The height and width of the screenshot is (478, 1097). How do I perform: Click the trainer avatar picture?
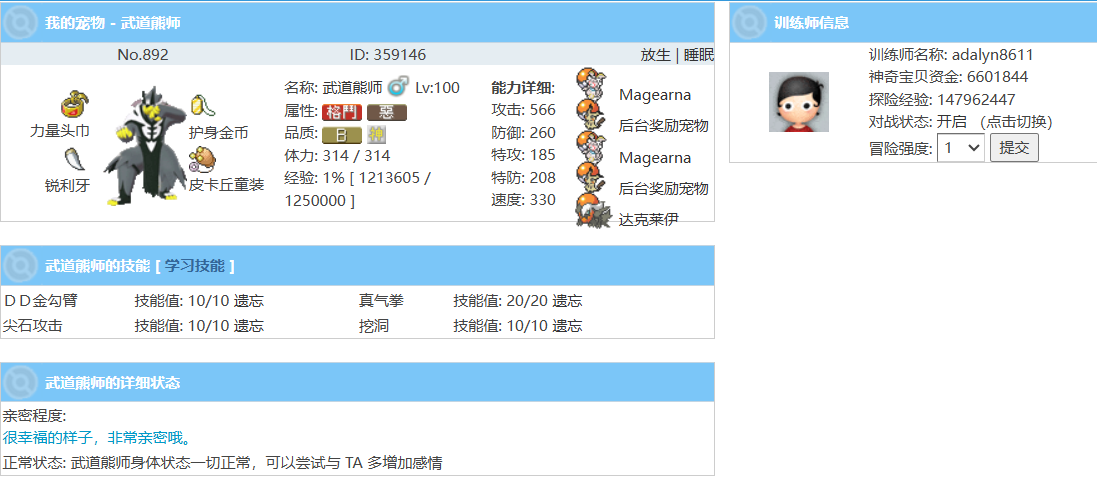pos(798,102)
